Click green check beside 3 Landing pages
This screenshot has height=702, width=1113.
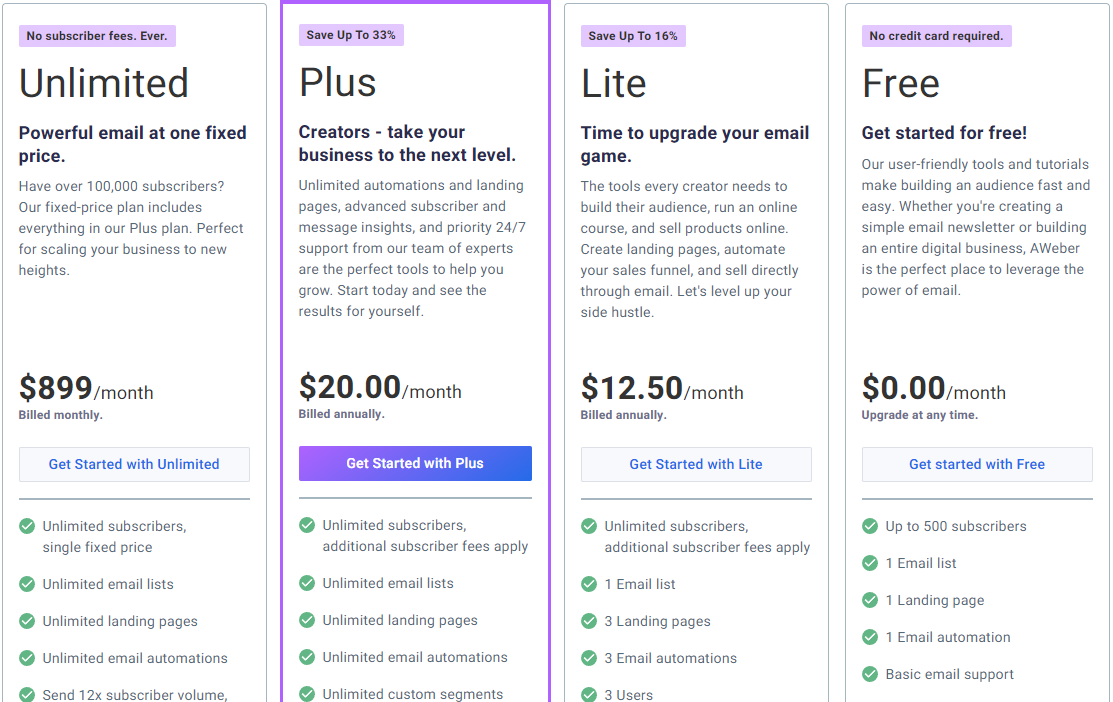pyautogui.click(x=588, y=621)
